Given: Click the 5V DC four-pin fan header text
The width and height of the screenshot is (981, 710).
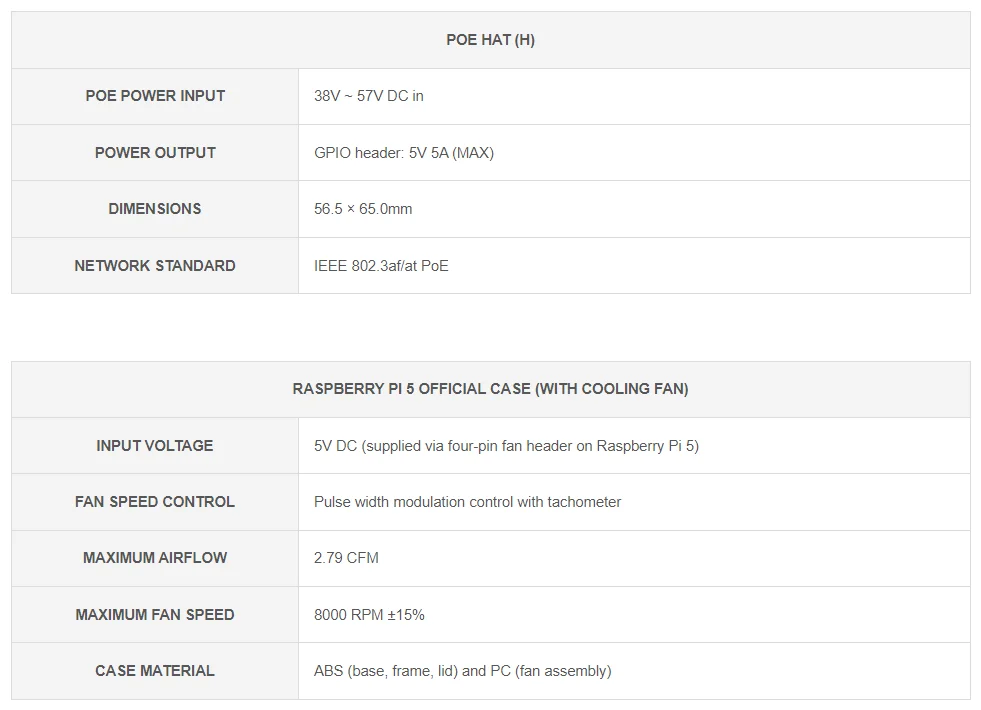Looking at the screenshot, I should click(506, 446).
